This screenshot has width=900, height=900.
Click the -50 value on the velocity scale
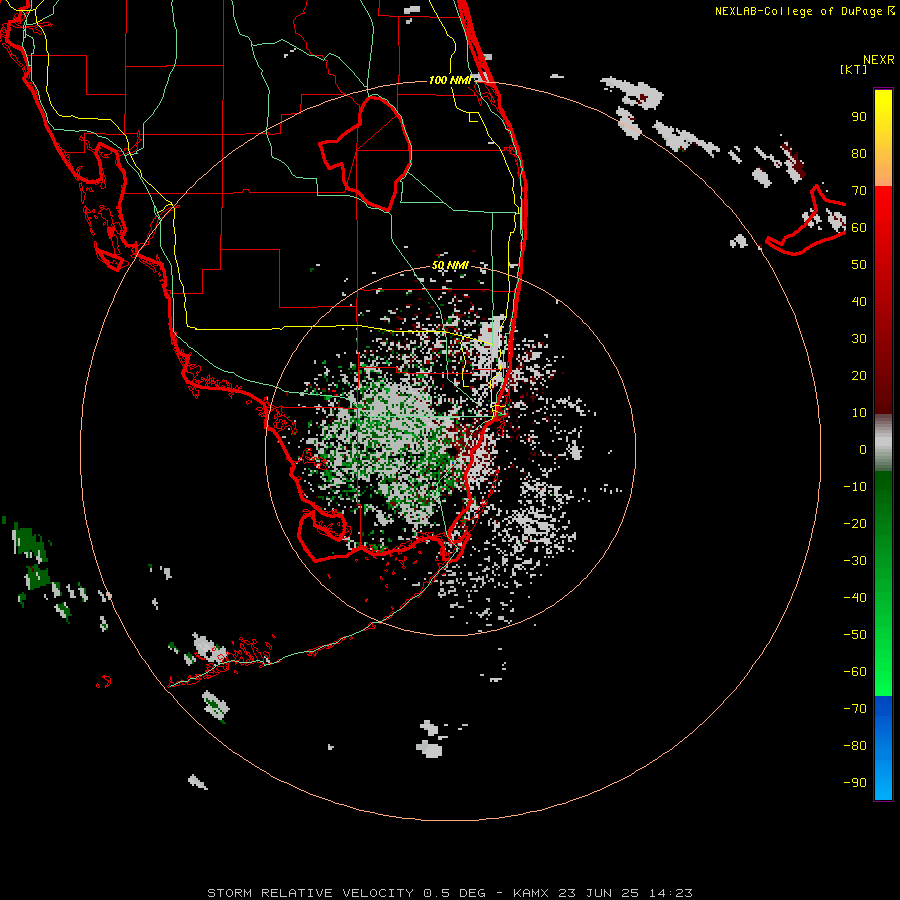[x=855, y=635]
